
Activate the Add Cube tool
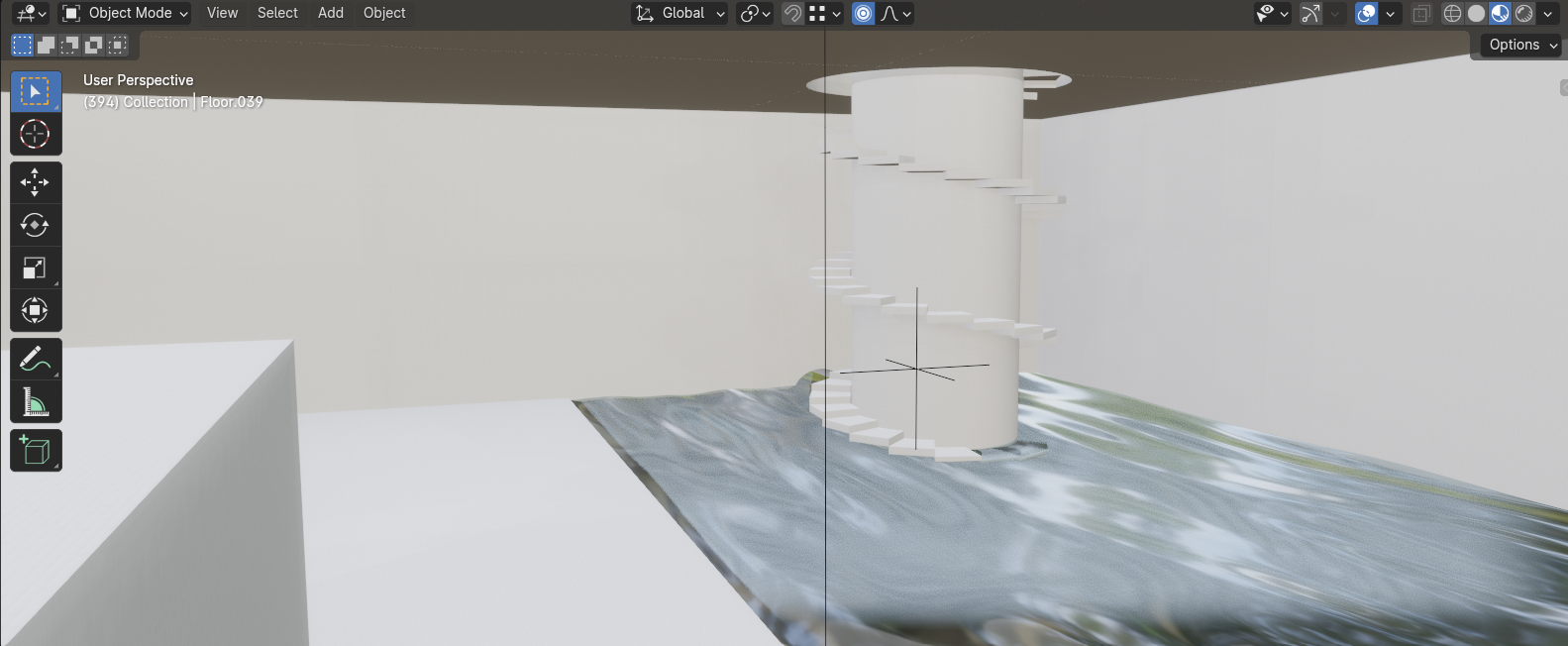coord(36,450)
